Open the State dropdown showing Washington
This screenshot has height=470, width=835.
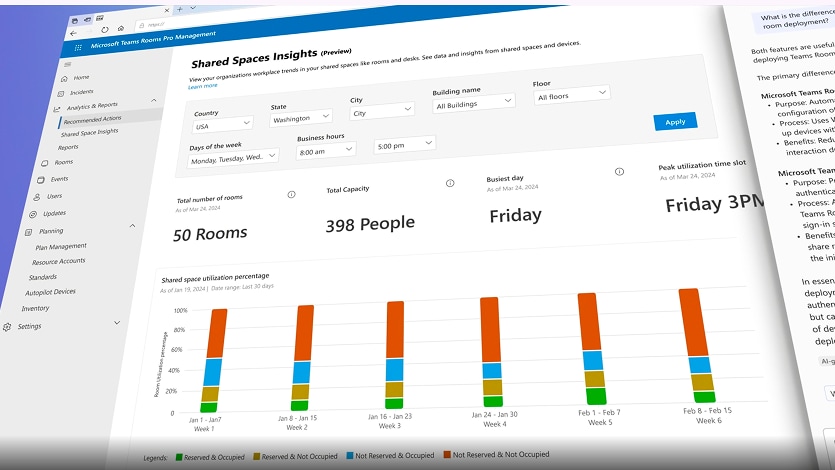click(x=301, y=117)
